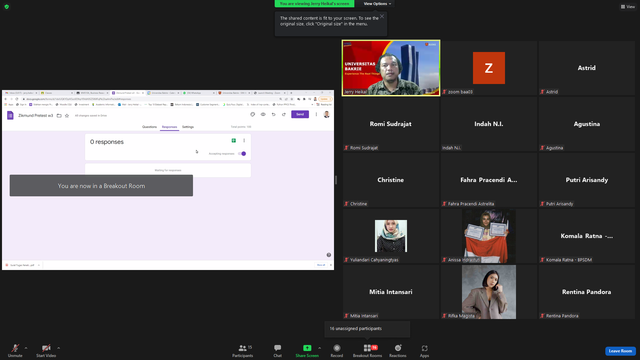Click the Google account avatar in Forms
Screen dimensions: 640x360
click(327, 114)
